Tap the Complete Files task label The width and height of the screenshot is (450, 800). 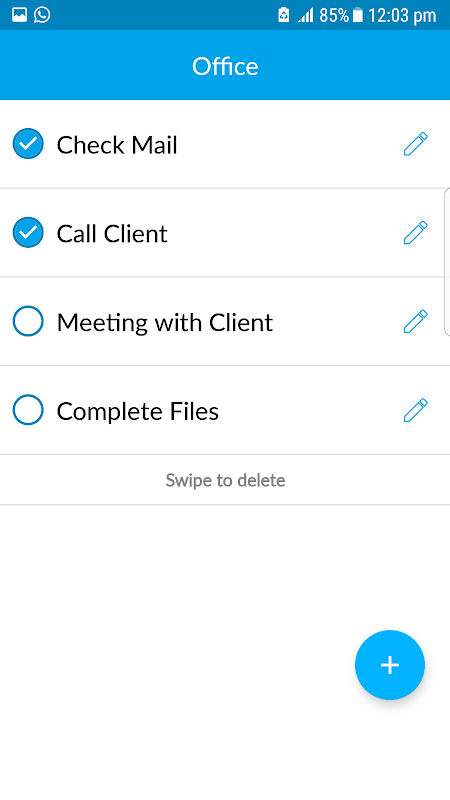[x=138, y=411]
